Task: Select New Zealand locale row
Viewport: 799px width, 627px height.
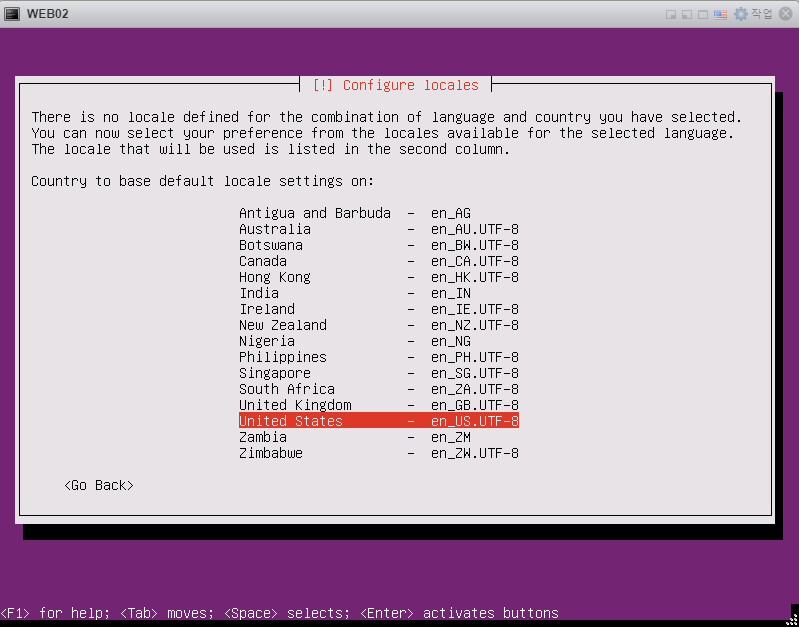Action: (x=379, y=325)
